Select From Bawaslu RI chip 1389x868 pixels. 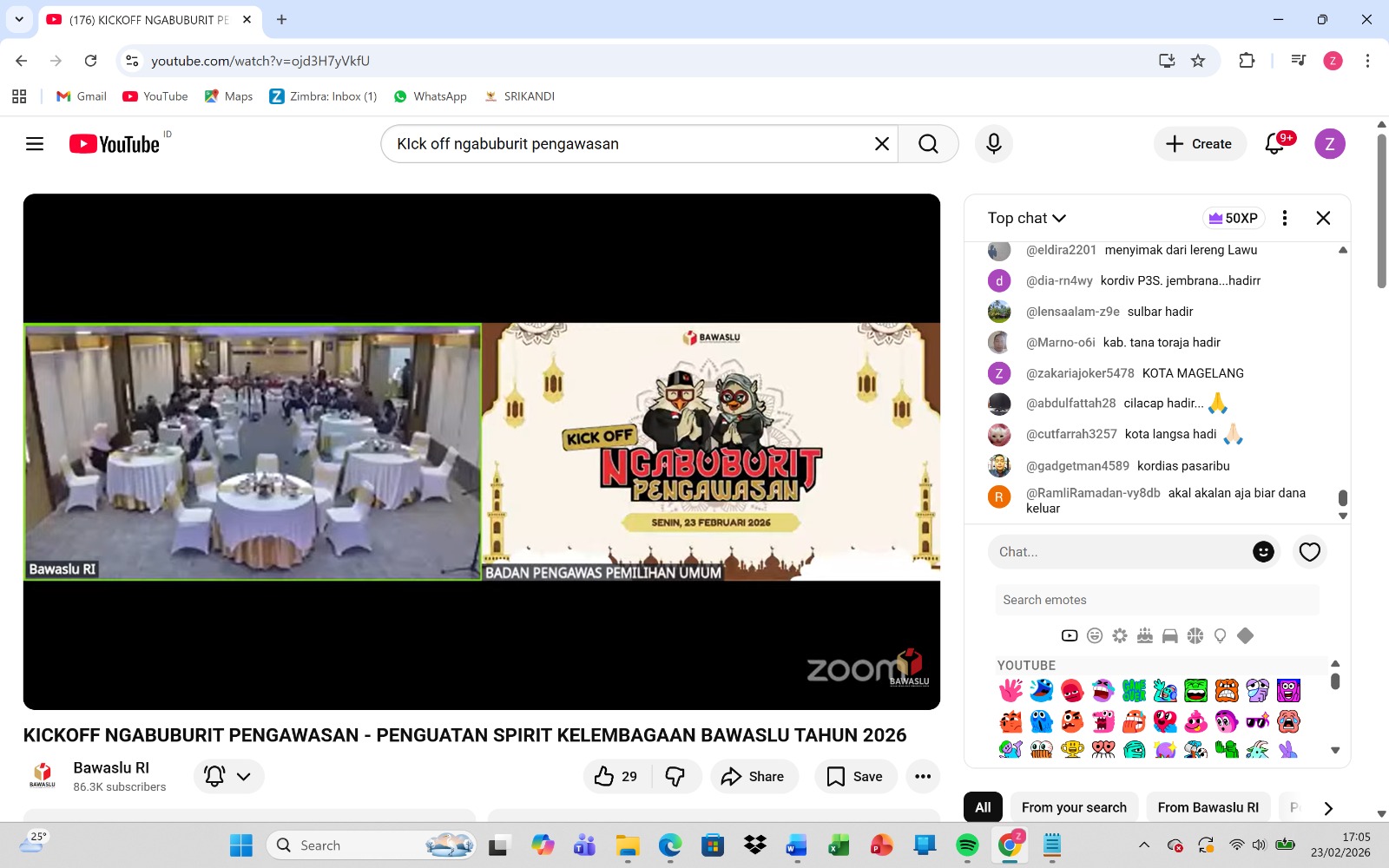(x=1208, y=807)
